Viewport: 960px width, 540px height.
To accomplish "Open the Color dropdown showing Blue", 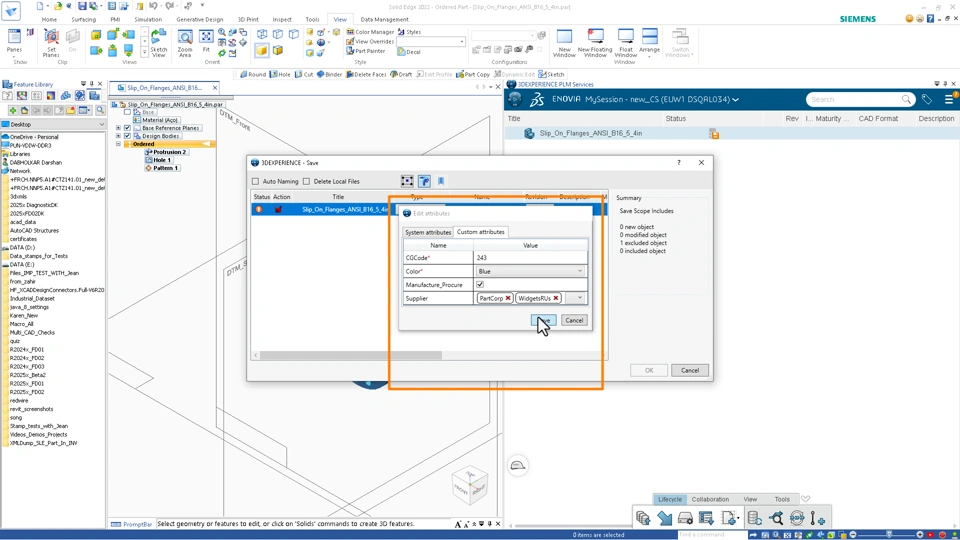I will click(530, 271).
